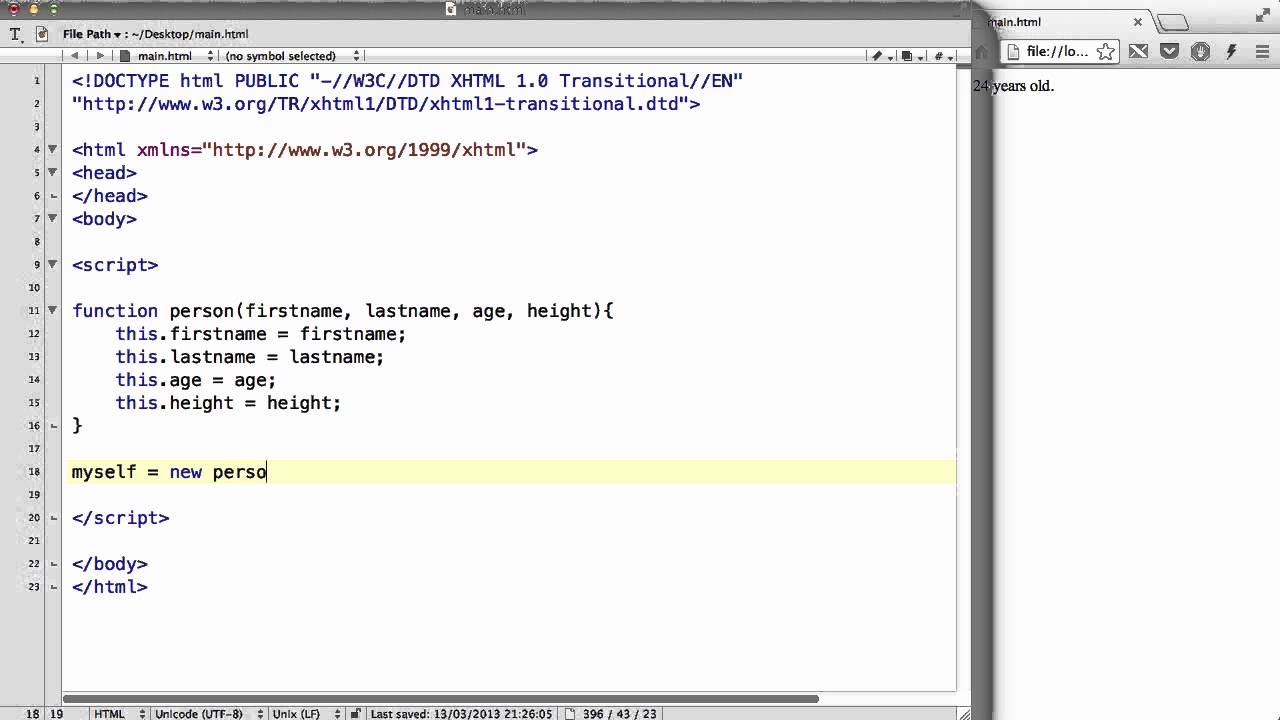Screen dimensions: 1280x720
Task: Close the main.html tab in Chrome
Action: pyautogui.click(x=1138, y=22)
